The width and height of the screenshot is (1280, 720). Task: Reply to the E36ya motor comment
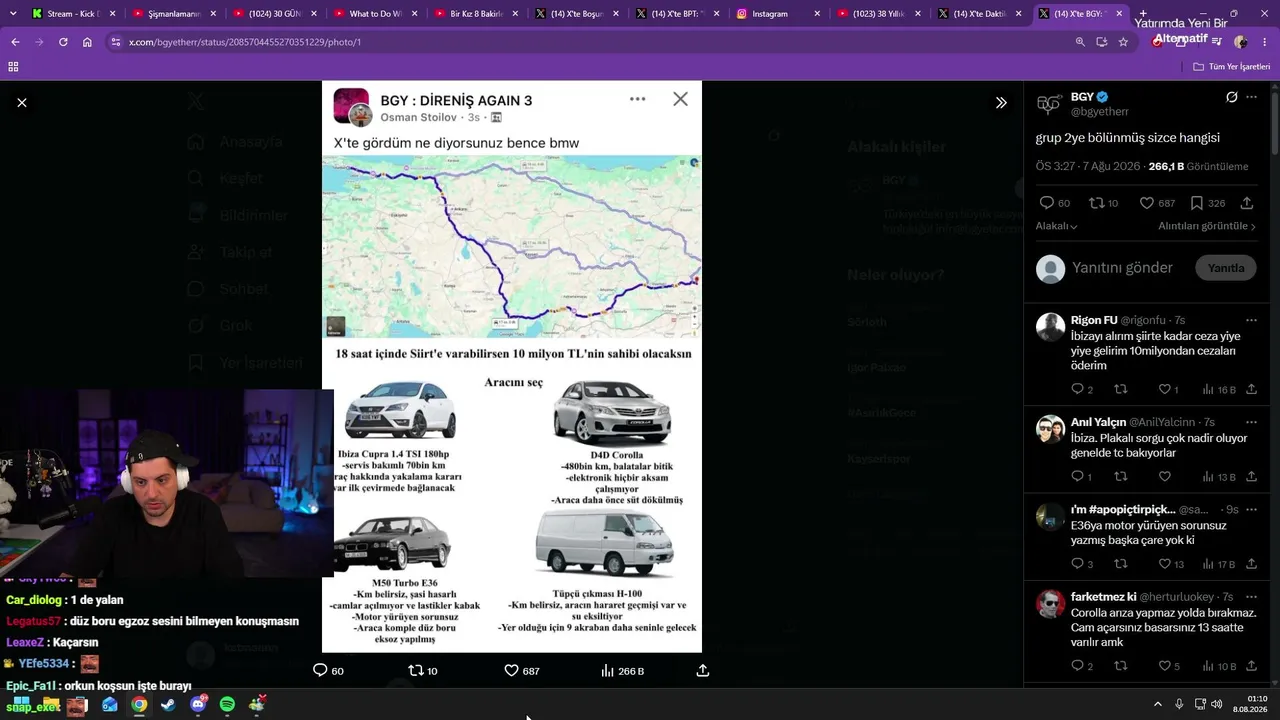[x=1081, y=564]
